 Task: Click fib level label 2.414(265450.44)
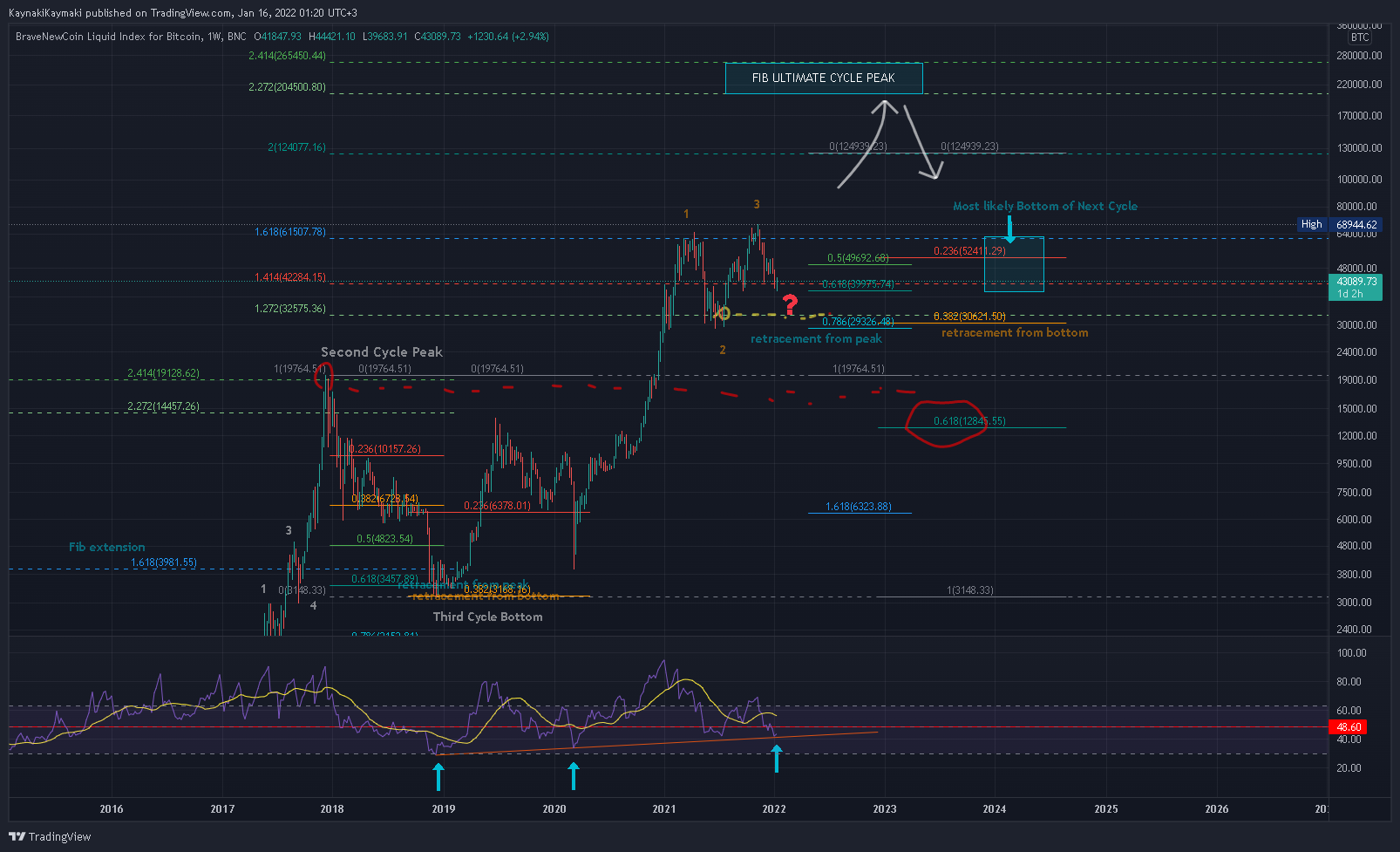[287, 56]
